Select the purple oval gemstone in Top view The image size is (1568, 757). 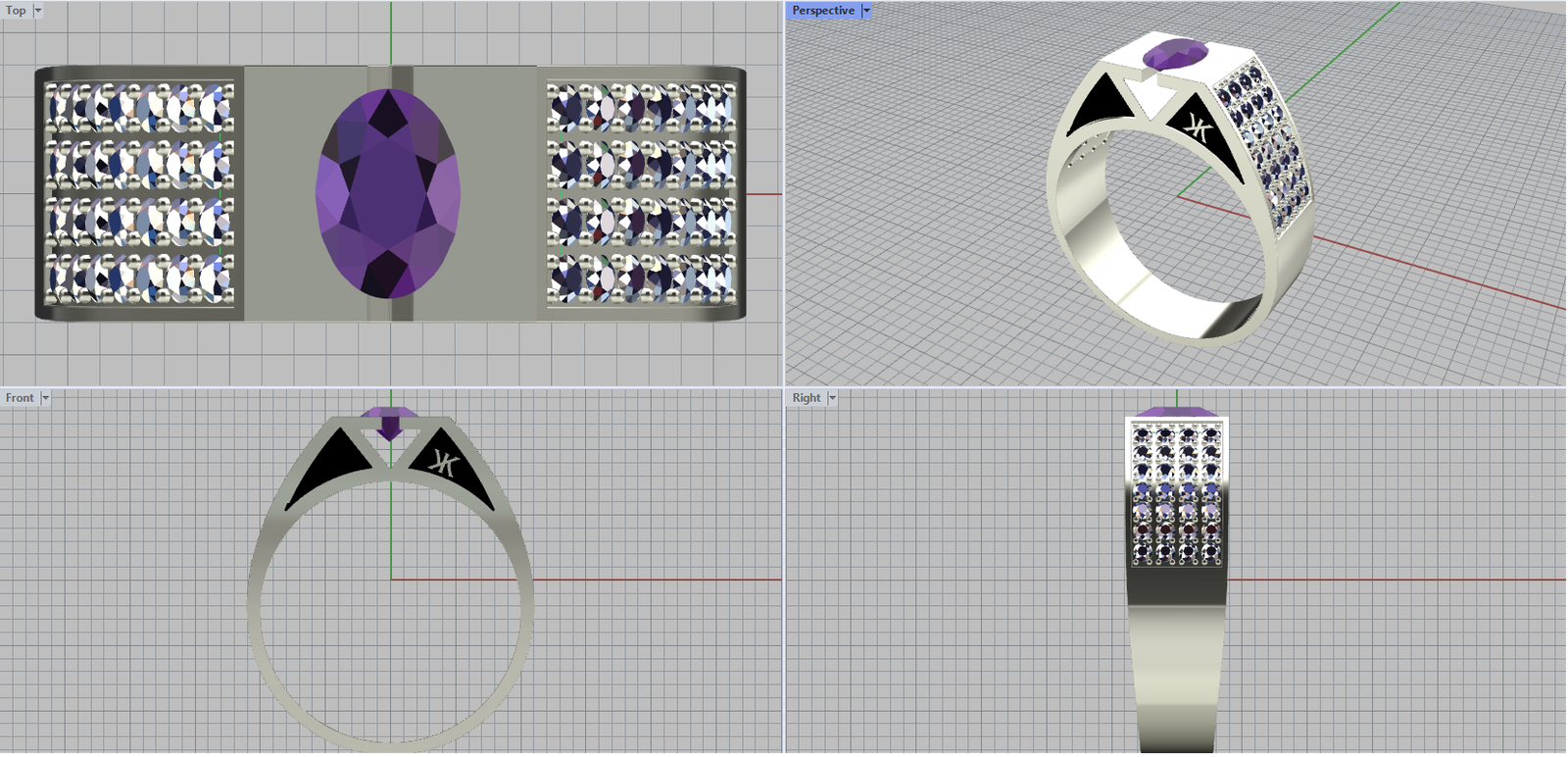[388, 193]
